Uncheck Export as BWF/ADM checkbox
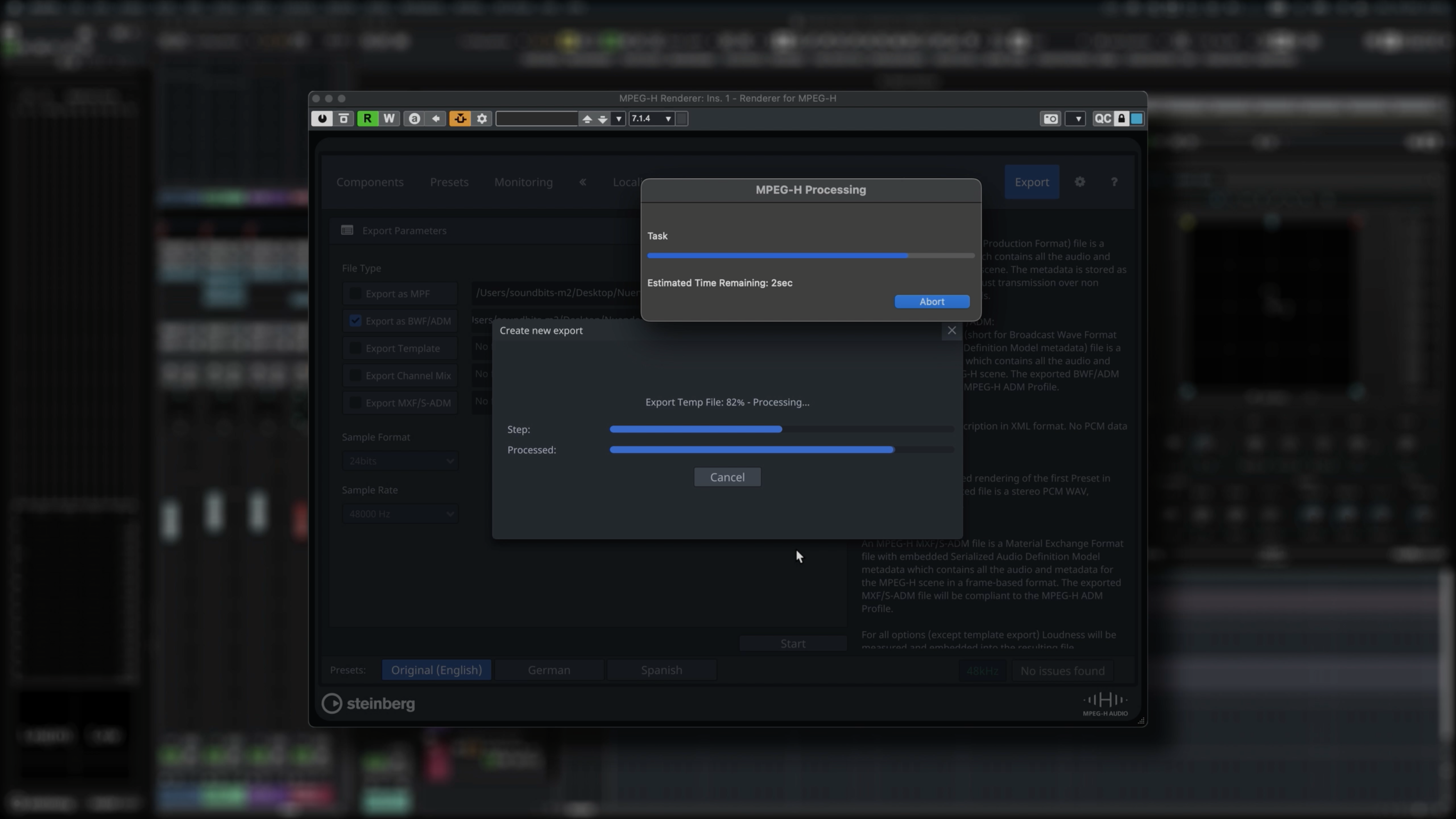1456x819 pixels. (x=355, y=321)
